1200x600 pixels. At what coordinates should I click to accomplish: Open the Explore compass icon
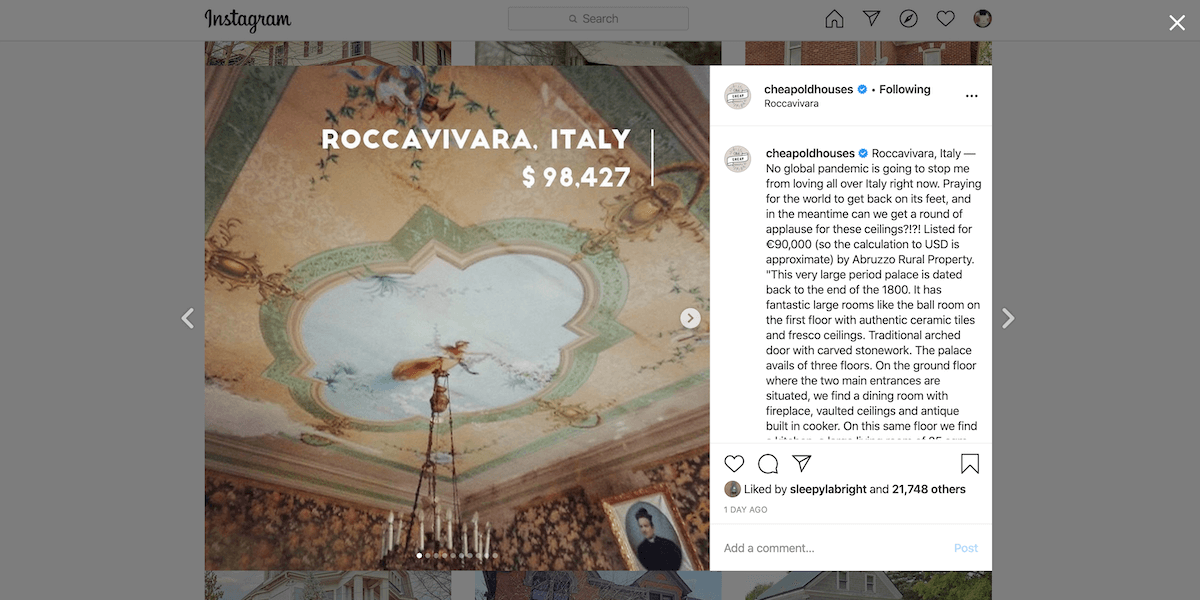(x=908, y=19)
